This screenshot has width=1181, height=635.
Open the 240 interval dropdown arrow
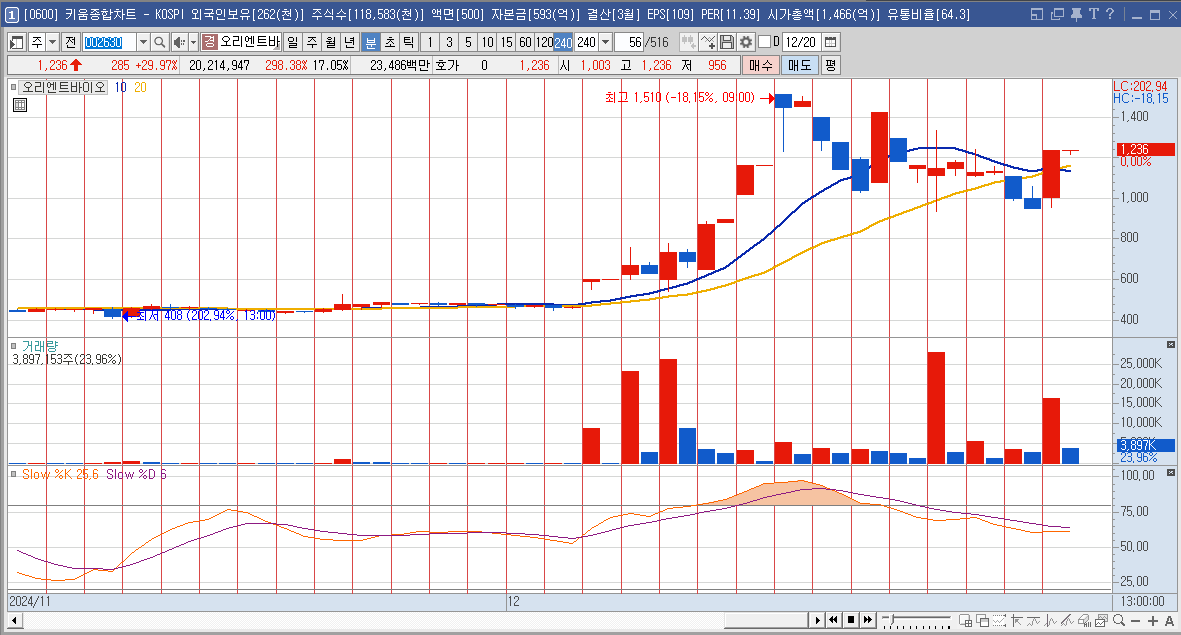[x=606, y=42]
